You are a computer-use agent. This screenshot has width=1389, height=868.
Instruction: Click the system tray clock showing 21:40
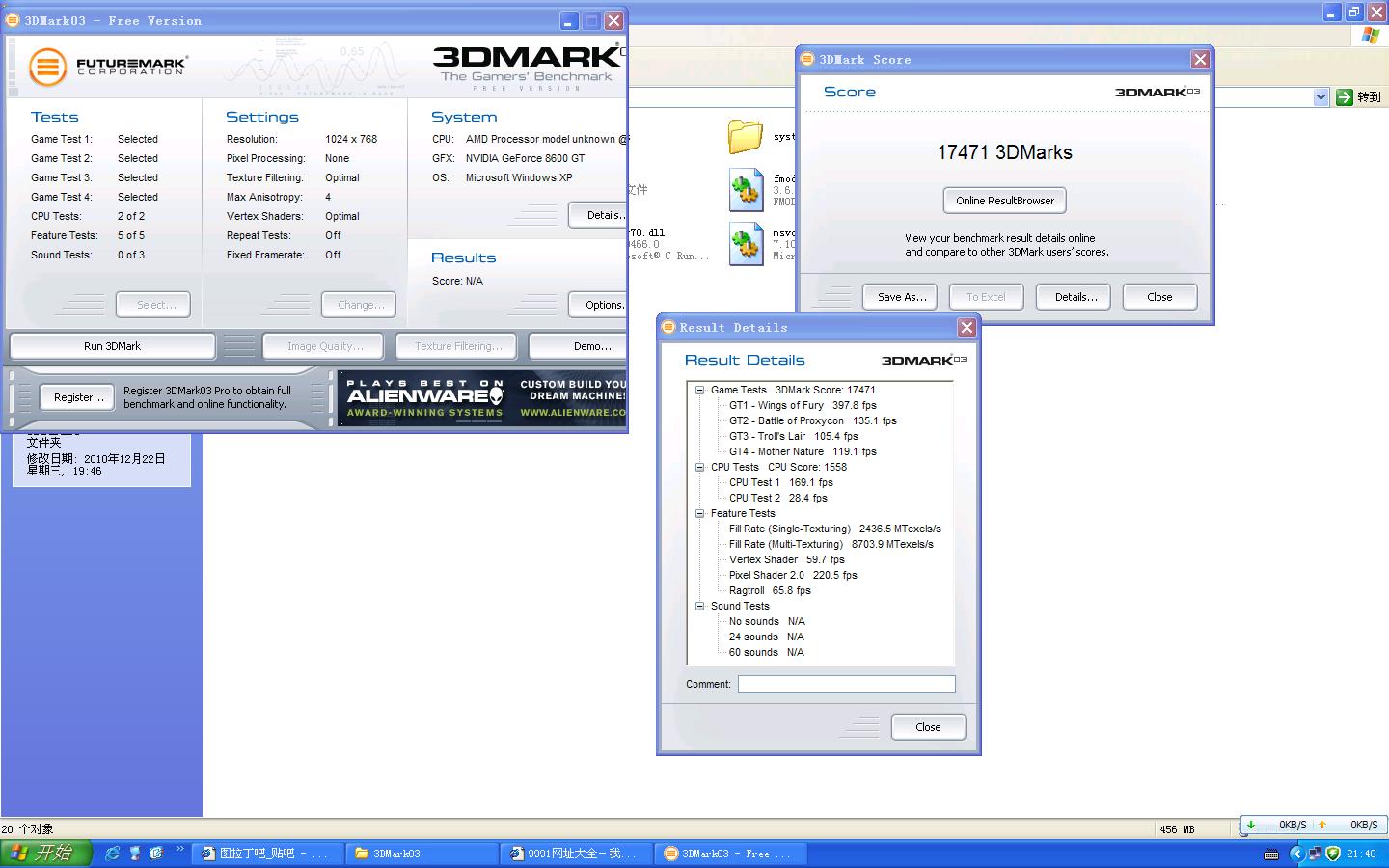point(1361,854)
